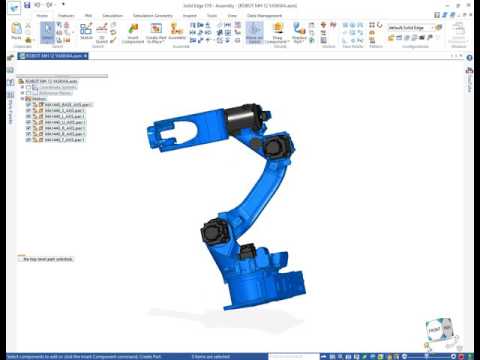
Task: Redo the action in quick access toolbar
Action: point(49,5)
